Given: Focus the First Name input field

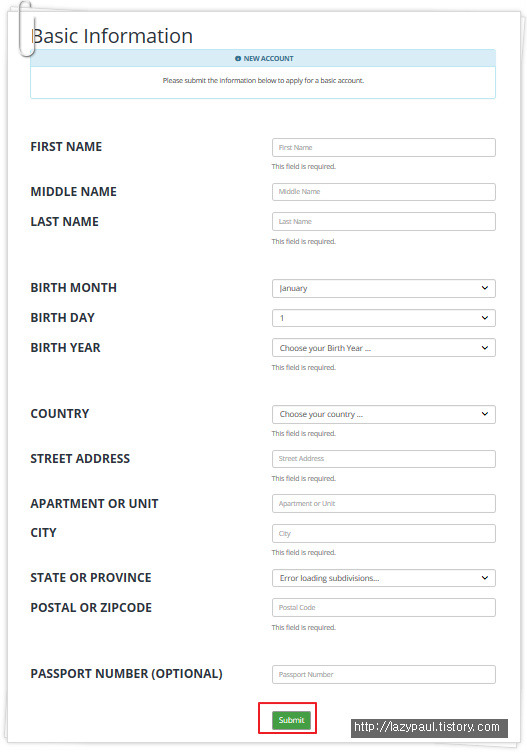Looking at the screenshot, I should (383, 147).
